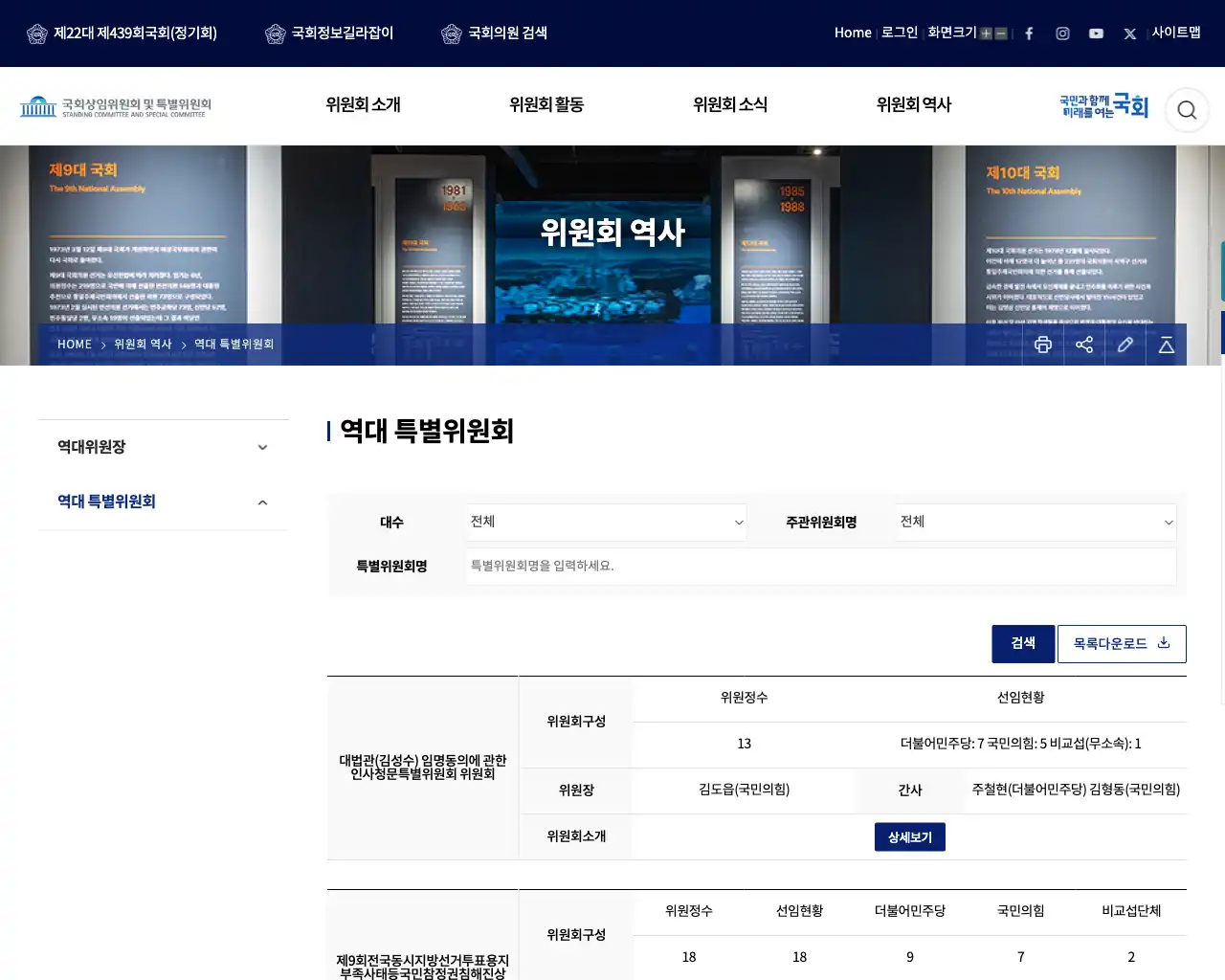Click the 김도읍(국민의힘) chairman cell
Viewport: 1225px width, 980px height.
click(745, 790)
